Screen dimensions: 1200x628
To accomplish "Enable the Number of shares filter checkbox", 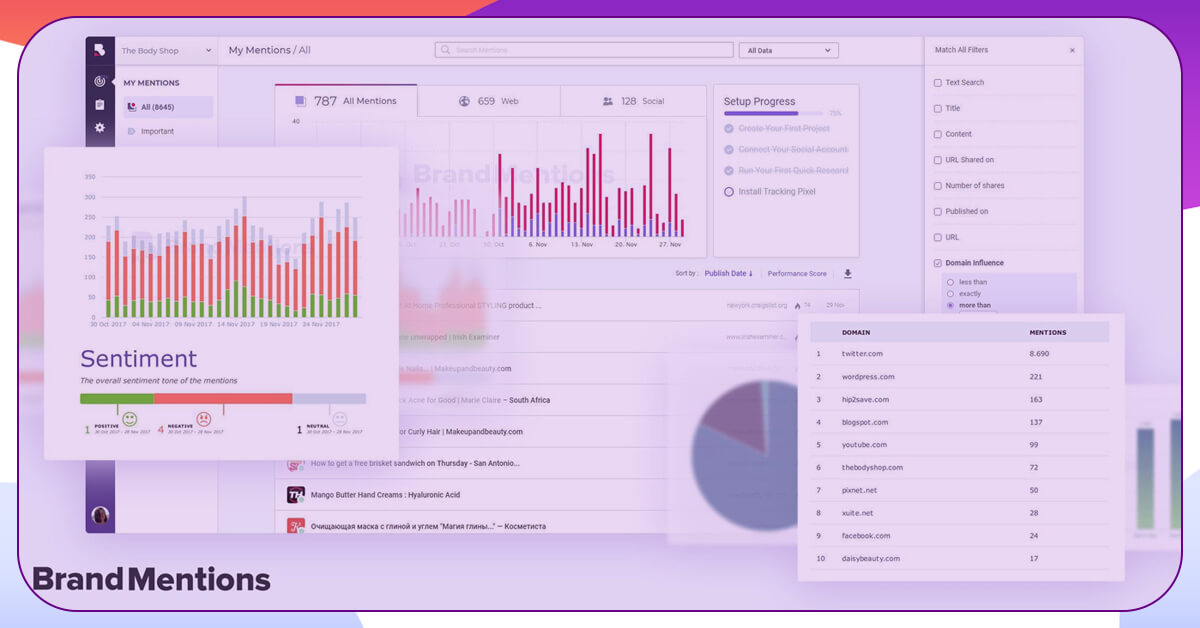I will point(937,186).
